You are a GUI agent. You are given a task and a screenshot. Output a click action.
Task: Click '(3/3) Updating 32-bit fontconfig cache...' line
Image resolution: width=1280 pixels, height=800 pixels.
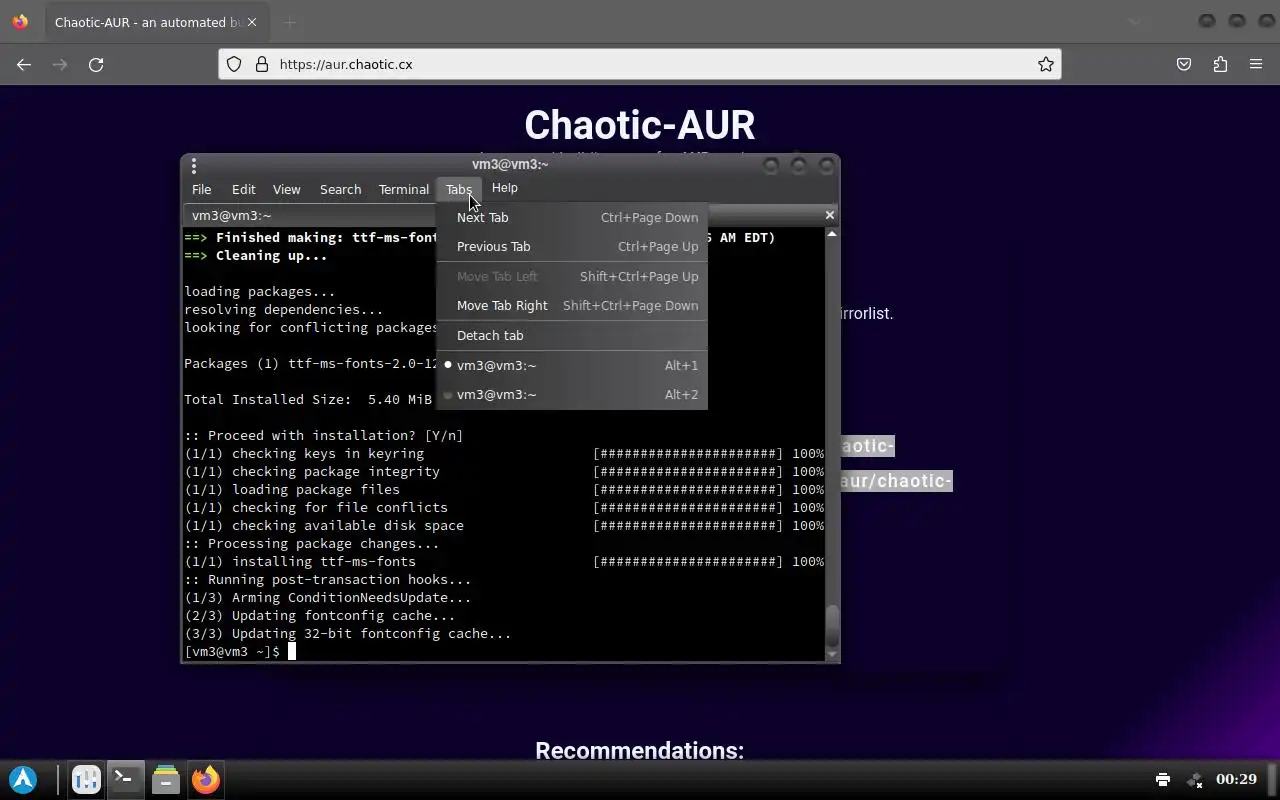click(348, 634)
